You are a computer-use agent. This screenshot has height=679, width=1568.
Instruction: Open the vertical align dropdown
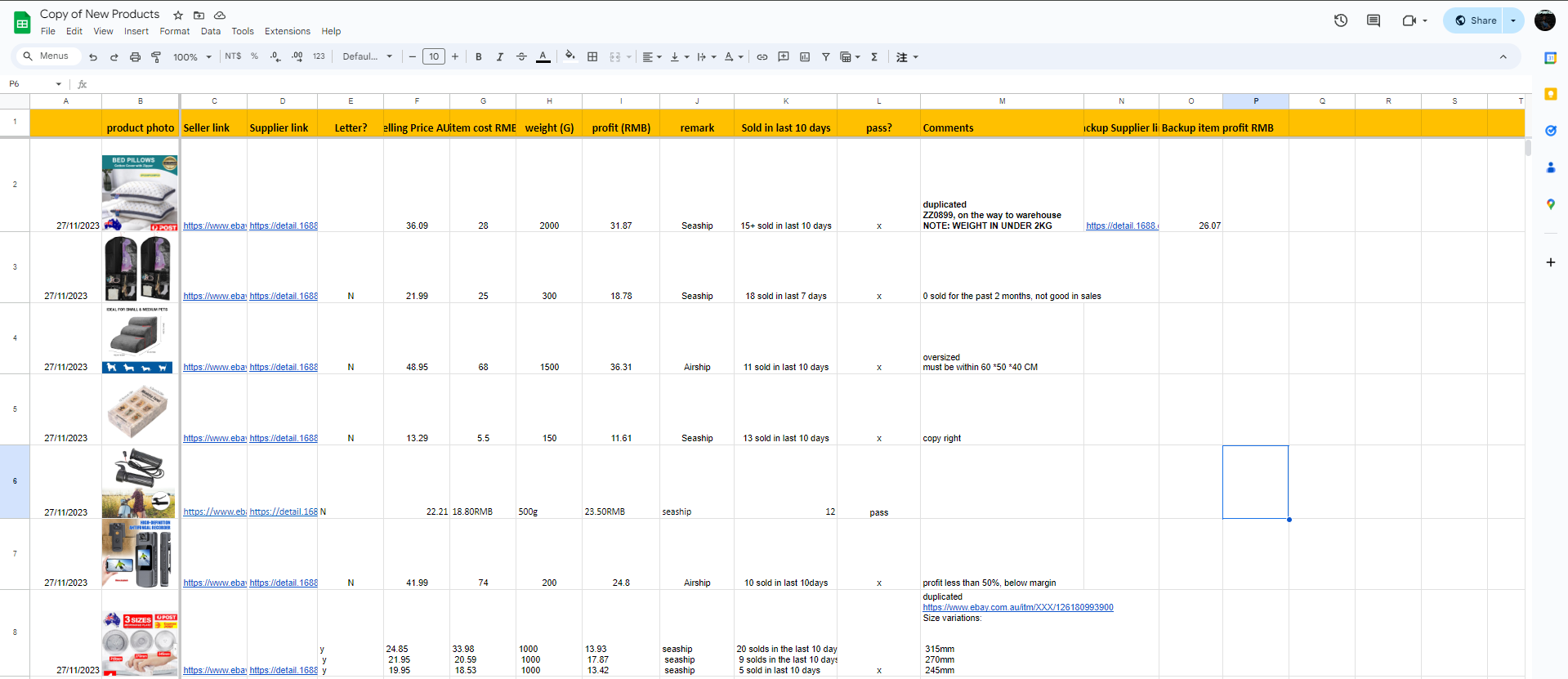680,57
